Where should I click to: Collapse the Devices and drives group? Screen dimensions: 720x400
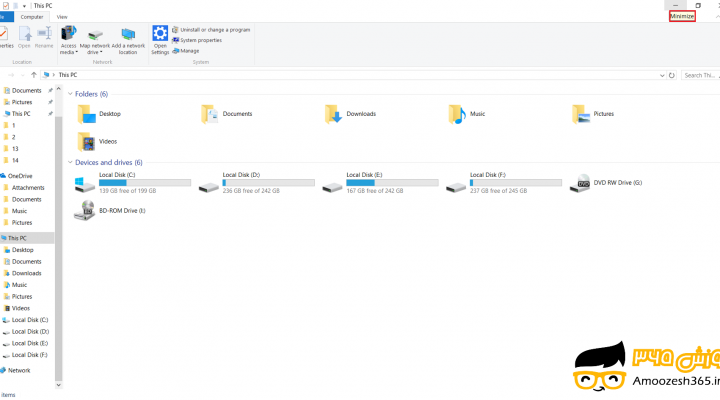70,162
